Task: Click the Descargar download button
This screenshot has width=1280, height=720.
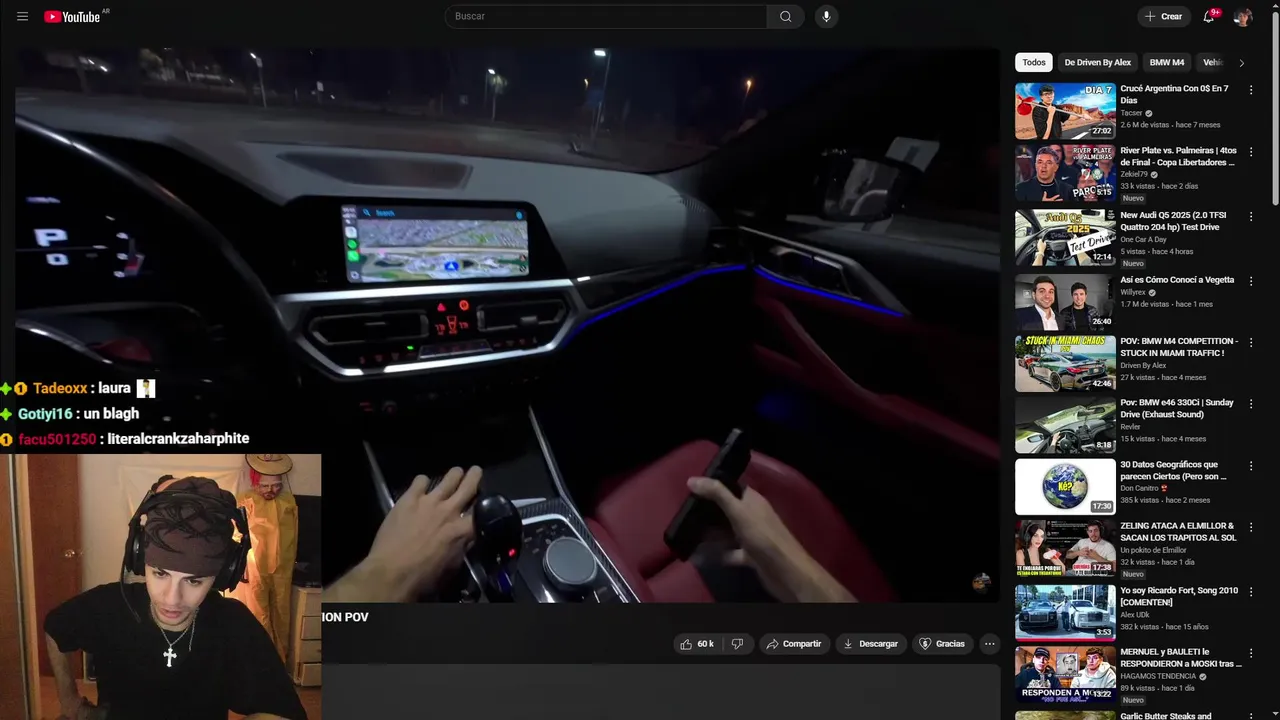Action: pyautogui.click(x=871, y=644)
